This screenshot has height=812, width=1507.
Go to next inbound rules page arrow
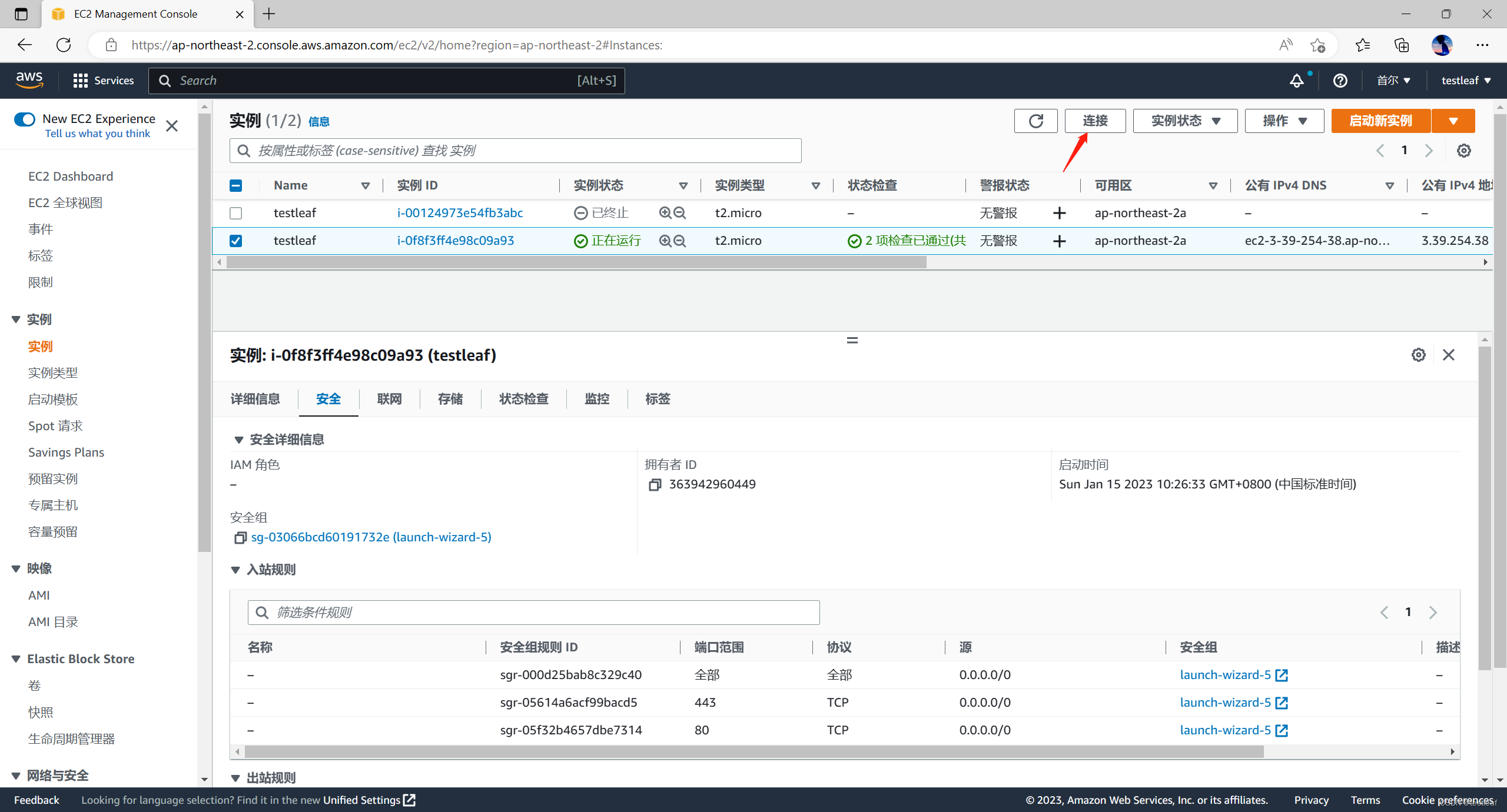coord(1433,613)
